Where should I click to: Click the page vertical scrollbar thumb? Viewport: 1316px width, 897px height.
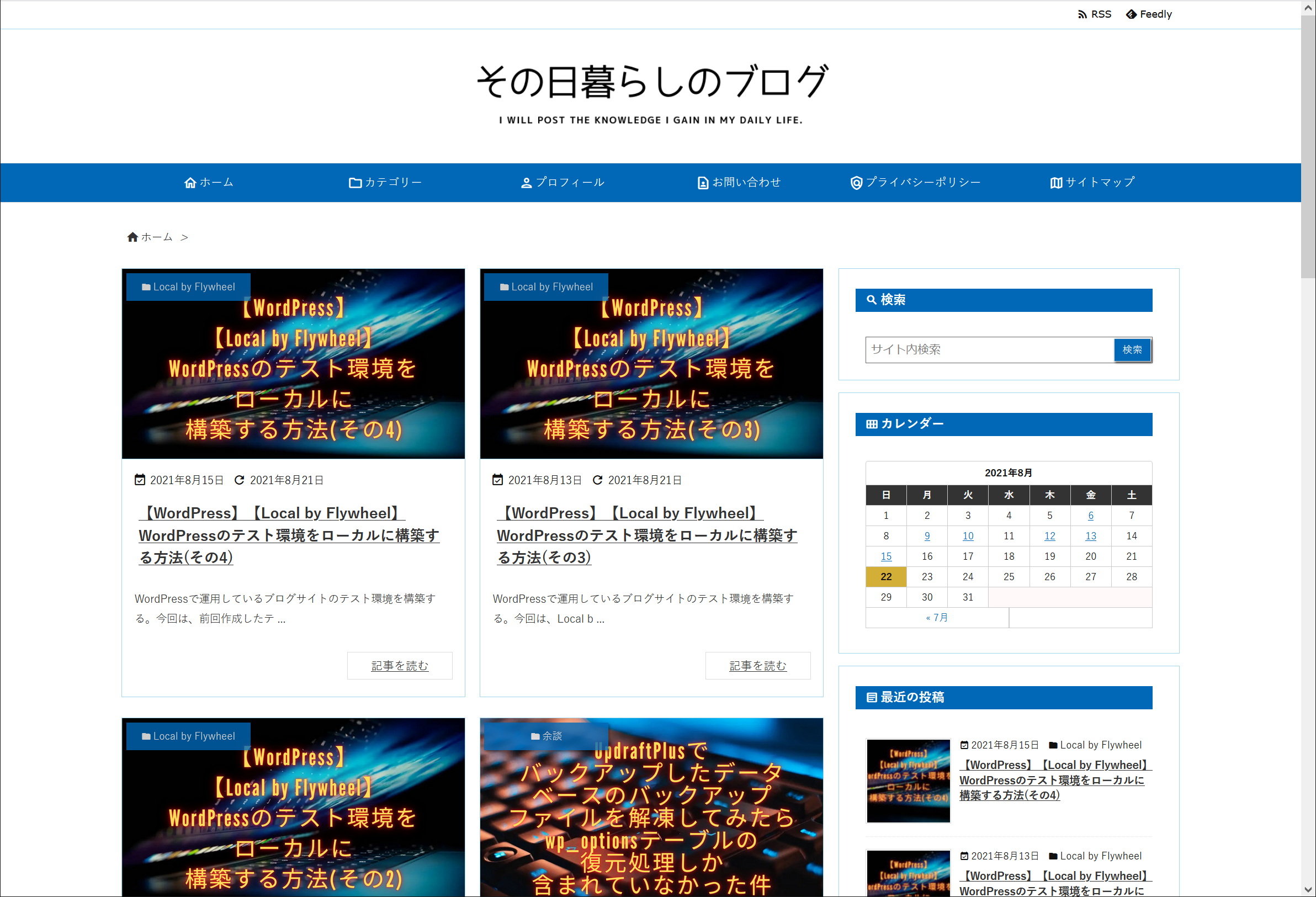pyautogui.click(x=1308, y=146)
